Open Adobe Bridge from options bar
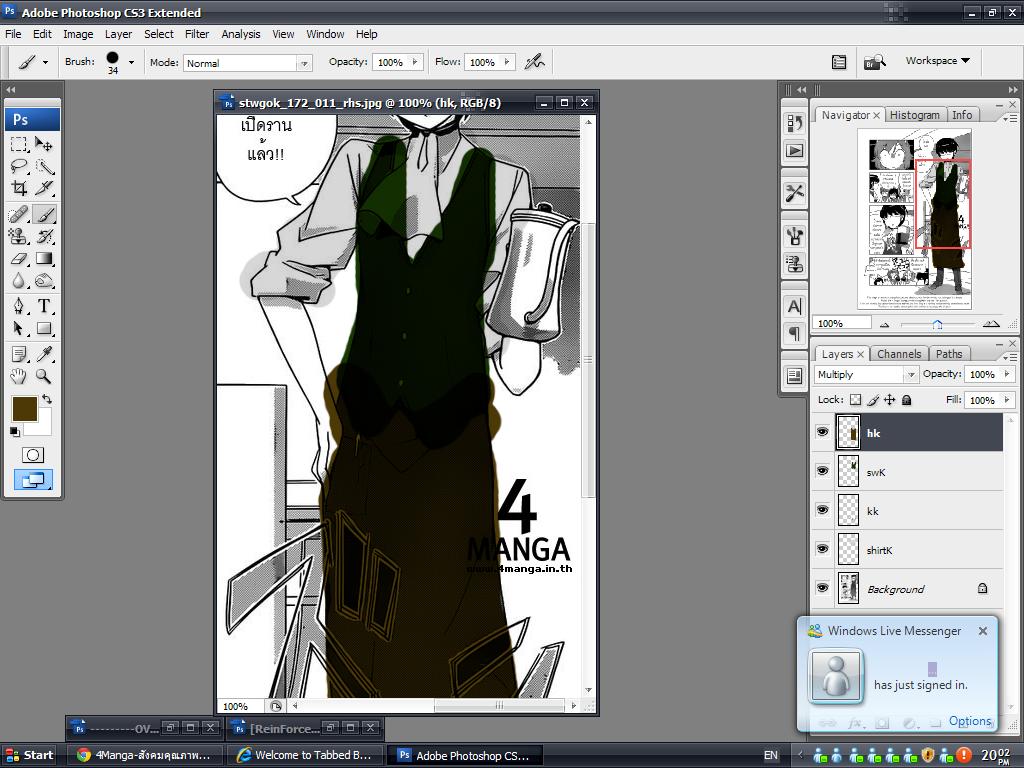 pos(874,62)
